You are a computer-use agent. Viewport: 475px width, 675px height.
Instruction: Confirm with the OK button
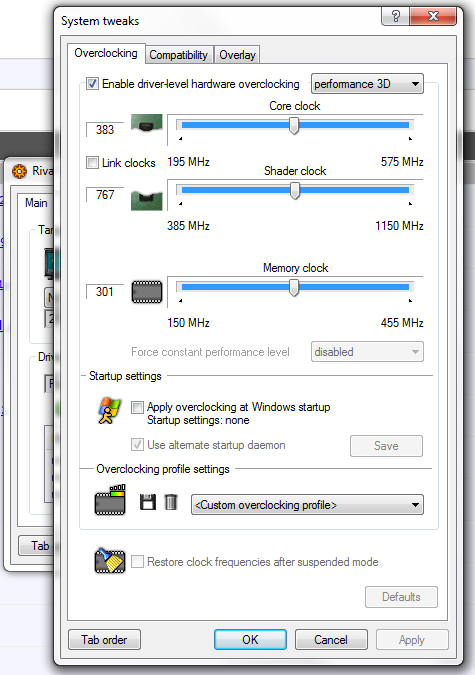(x=250, y=640)
